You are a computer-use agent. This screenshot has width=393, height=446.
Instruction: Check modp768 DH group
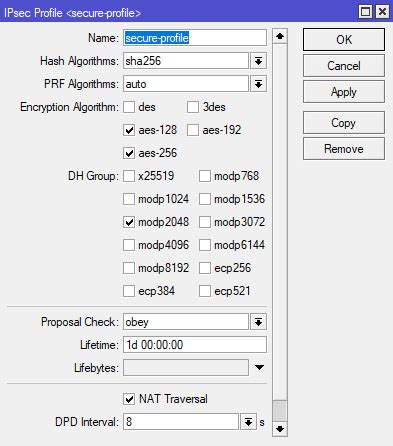[205, 176]
